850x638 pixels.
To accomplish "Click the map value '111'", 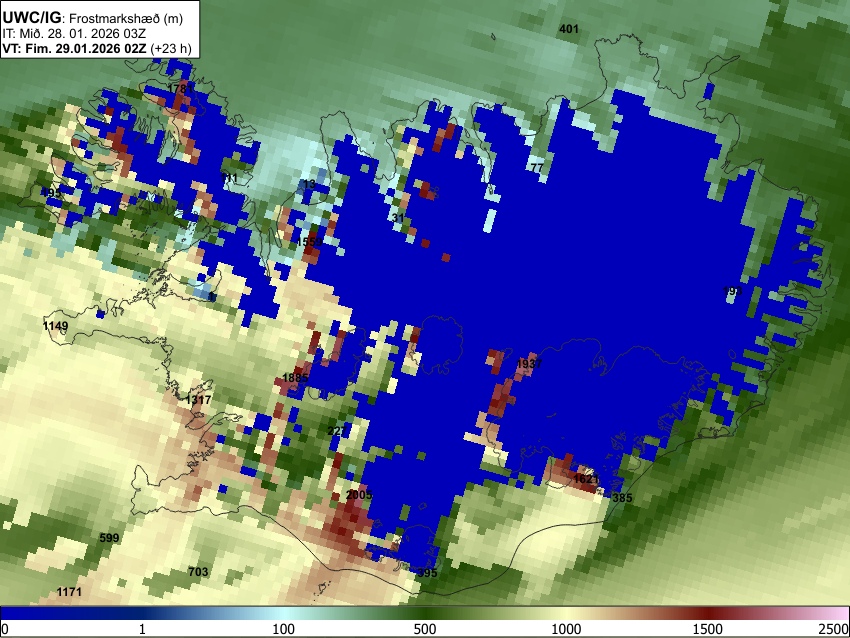I will (229, 178).
